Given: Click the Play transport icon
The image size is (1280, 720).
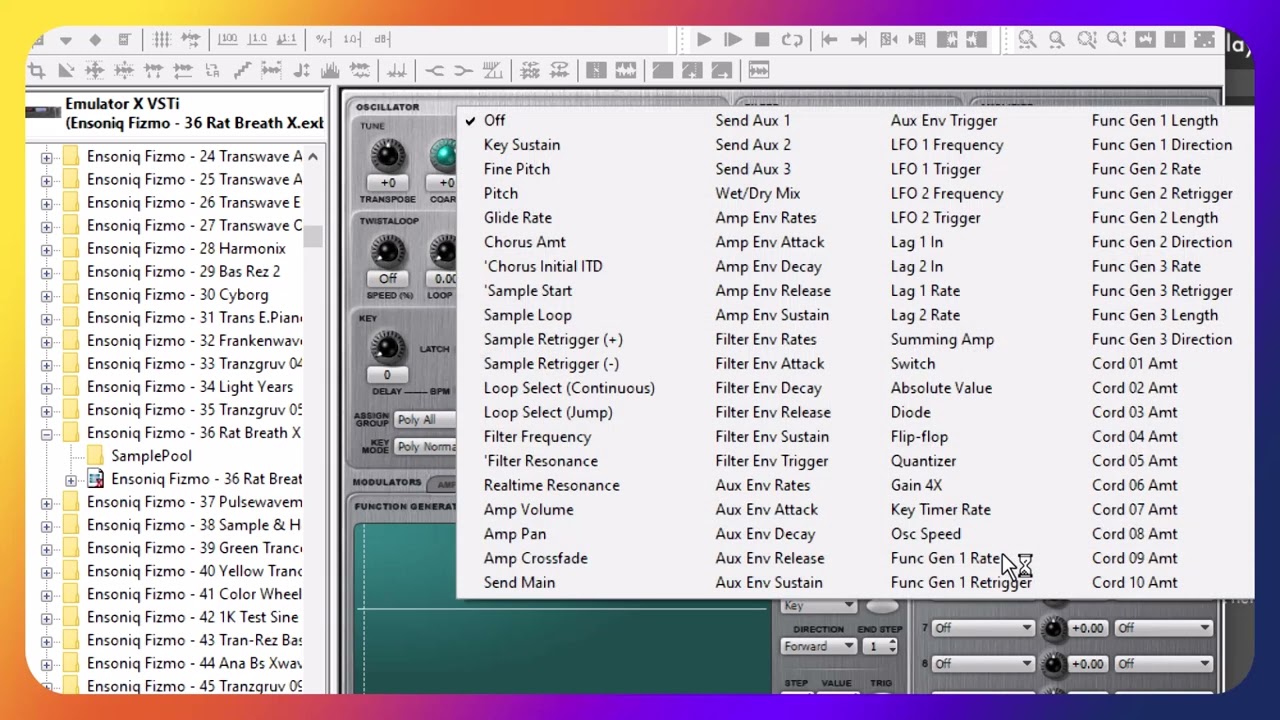Looking at the screenshot, I should click(703, 40).
